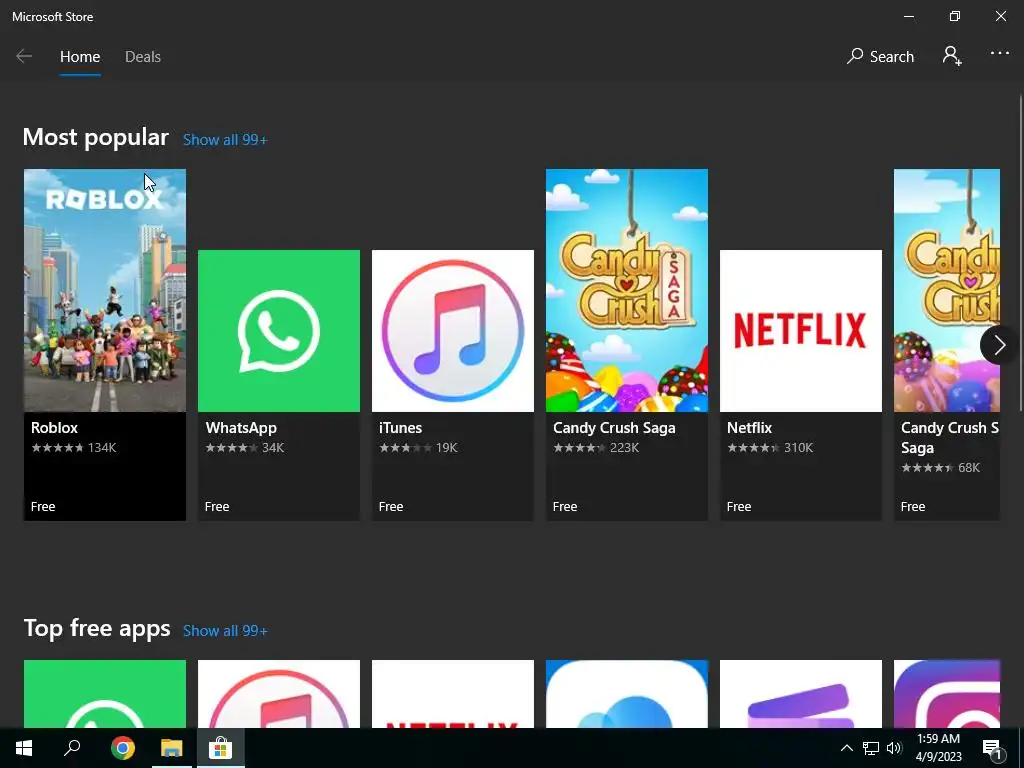Open WhatsApp tile in Top free apps
The image size is (1024, 768).
point(104,694)
